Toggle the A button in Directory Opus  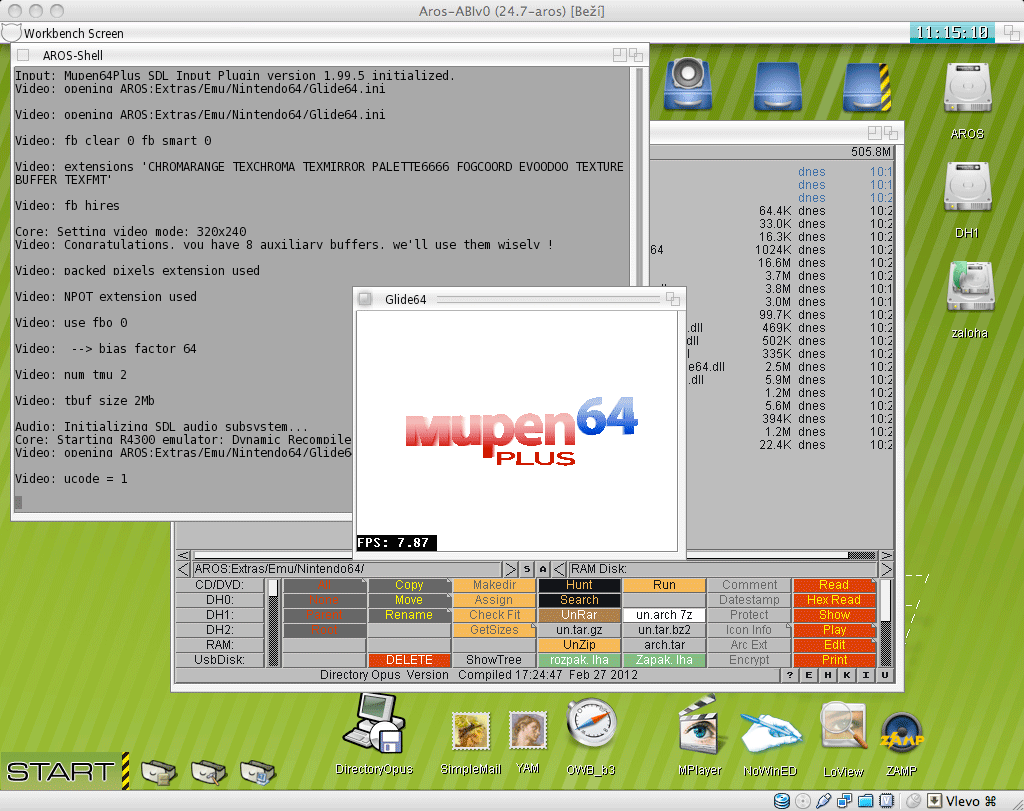543,569
